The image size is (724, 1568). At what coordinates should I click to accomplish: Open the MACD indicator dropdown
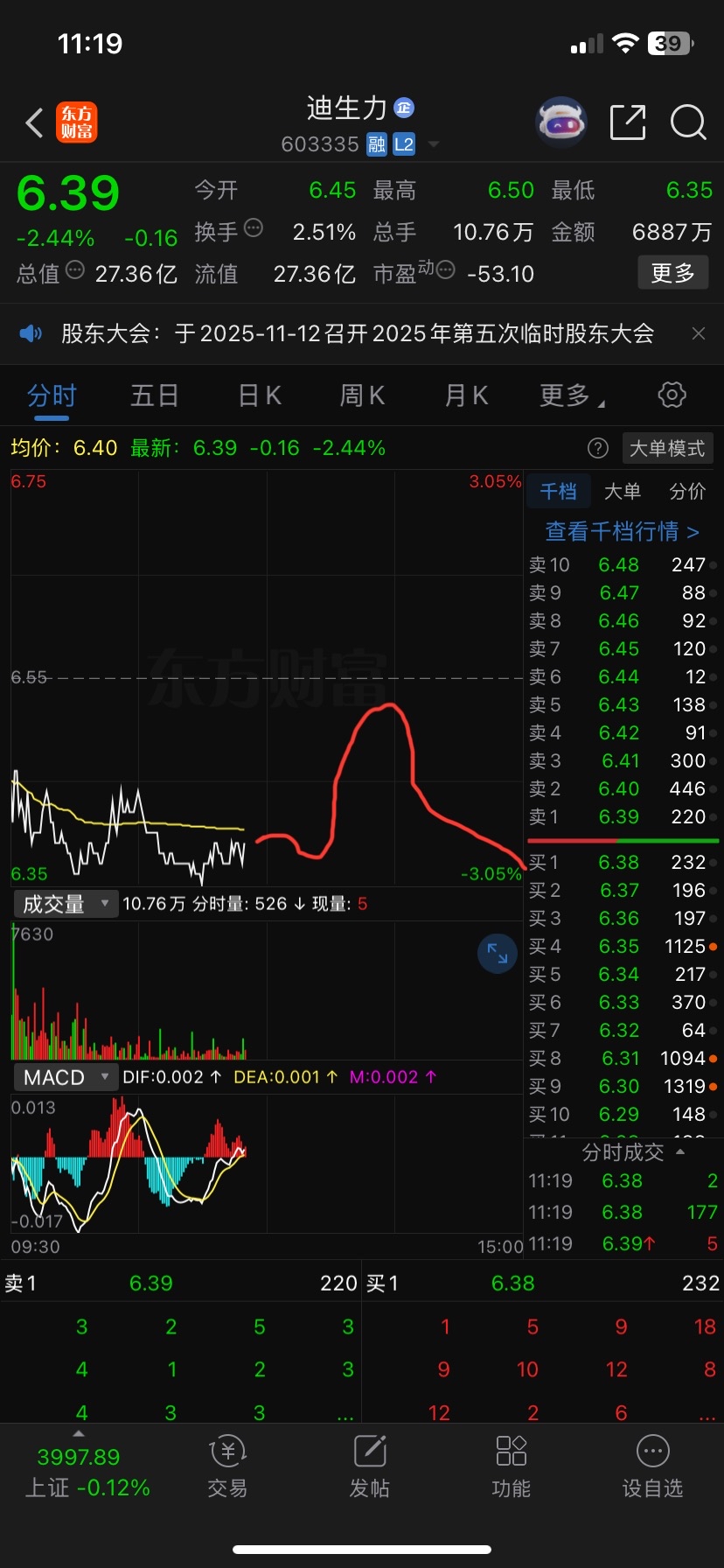66,1077
